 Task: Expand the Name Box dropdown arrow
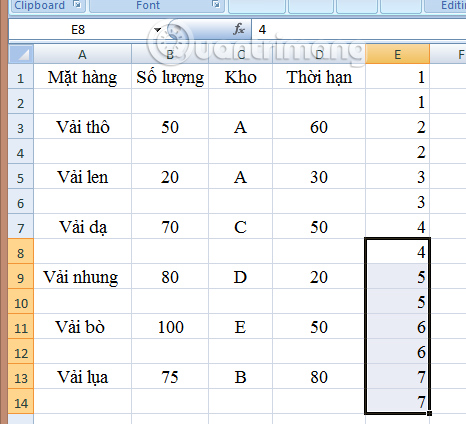point(157,30)
